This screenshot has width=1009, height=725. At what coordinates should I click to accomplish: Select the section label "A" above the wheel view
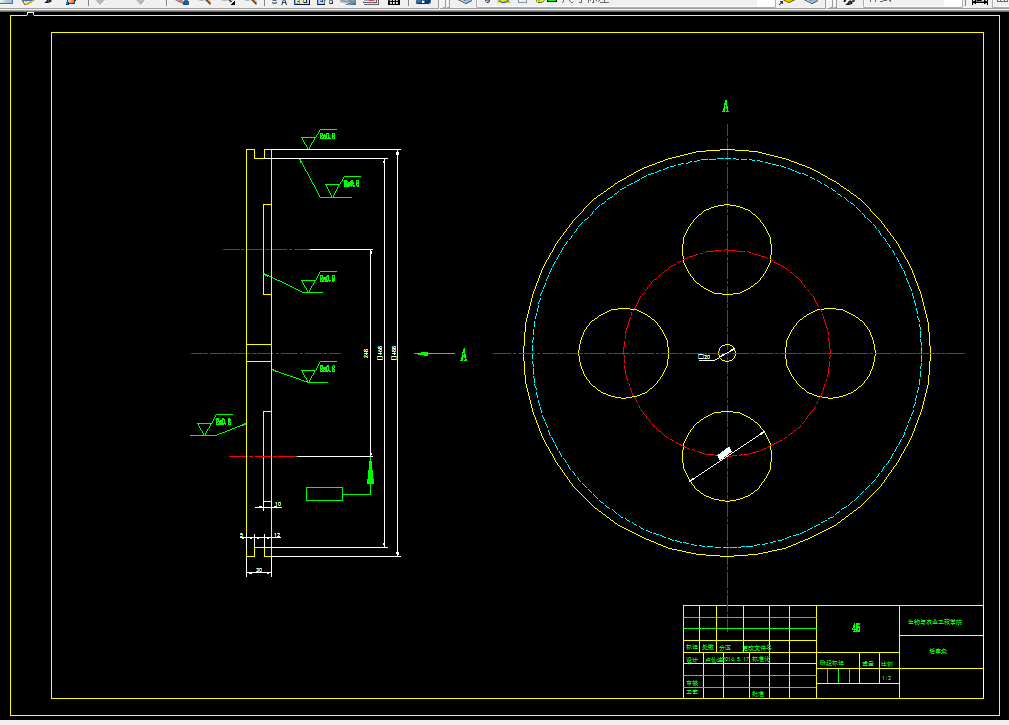click(725, 107)
